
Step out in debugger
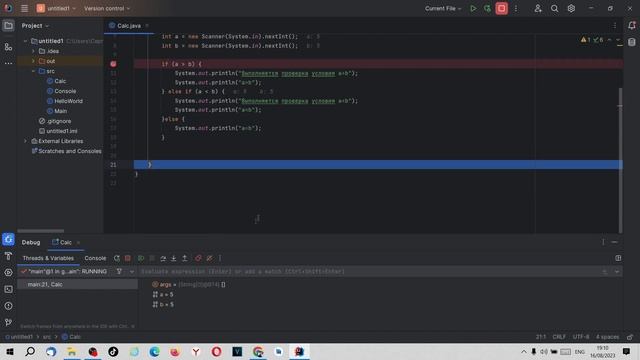coord(184,258)
